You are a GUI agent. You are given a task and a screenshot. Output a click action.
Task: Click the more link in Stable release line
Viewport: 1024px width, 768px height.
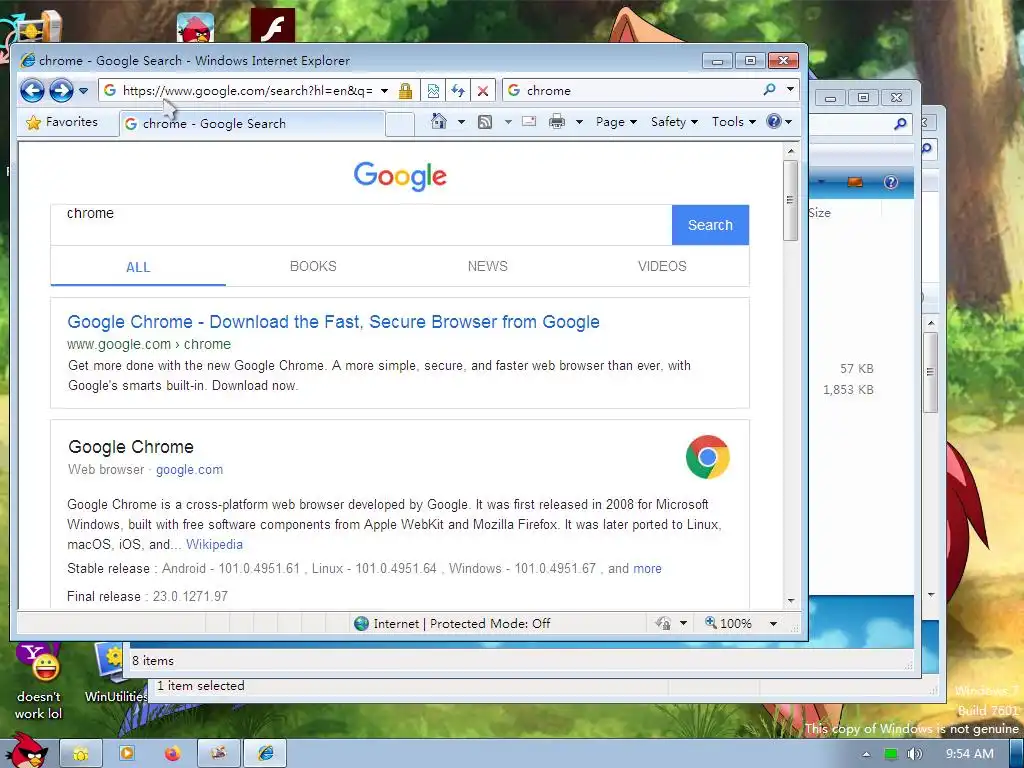[647, 569]
